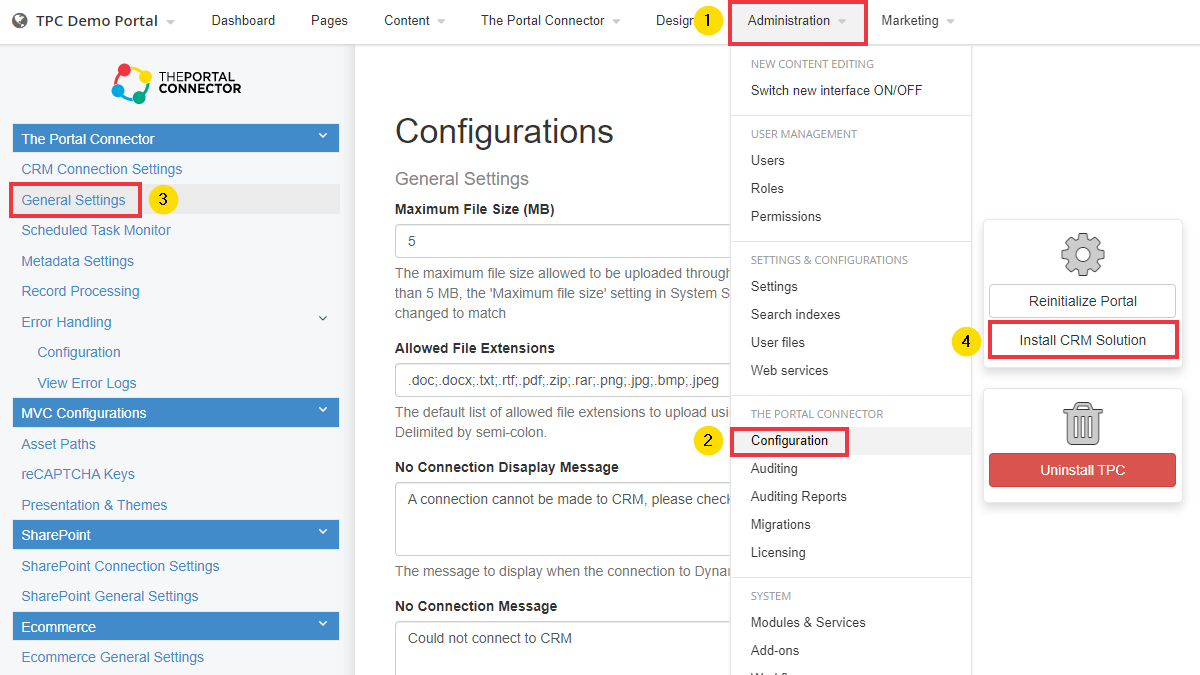This screenshot has width=1200, height=675.
Task: Select Modules & Services menu entry
Action: [x=808, y=622]
